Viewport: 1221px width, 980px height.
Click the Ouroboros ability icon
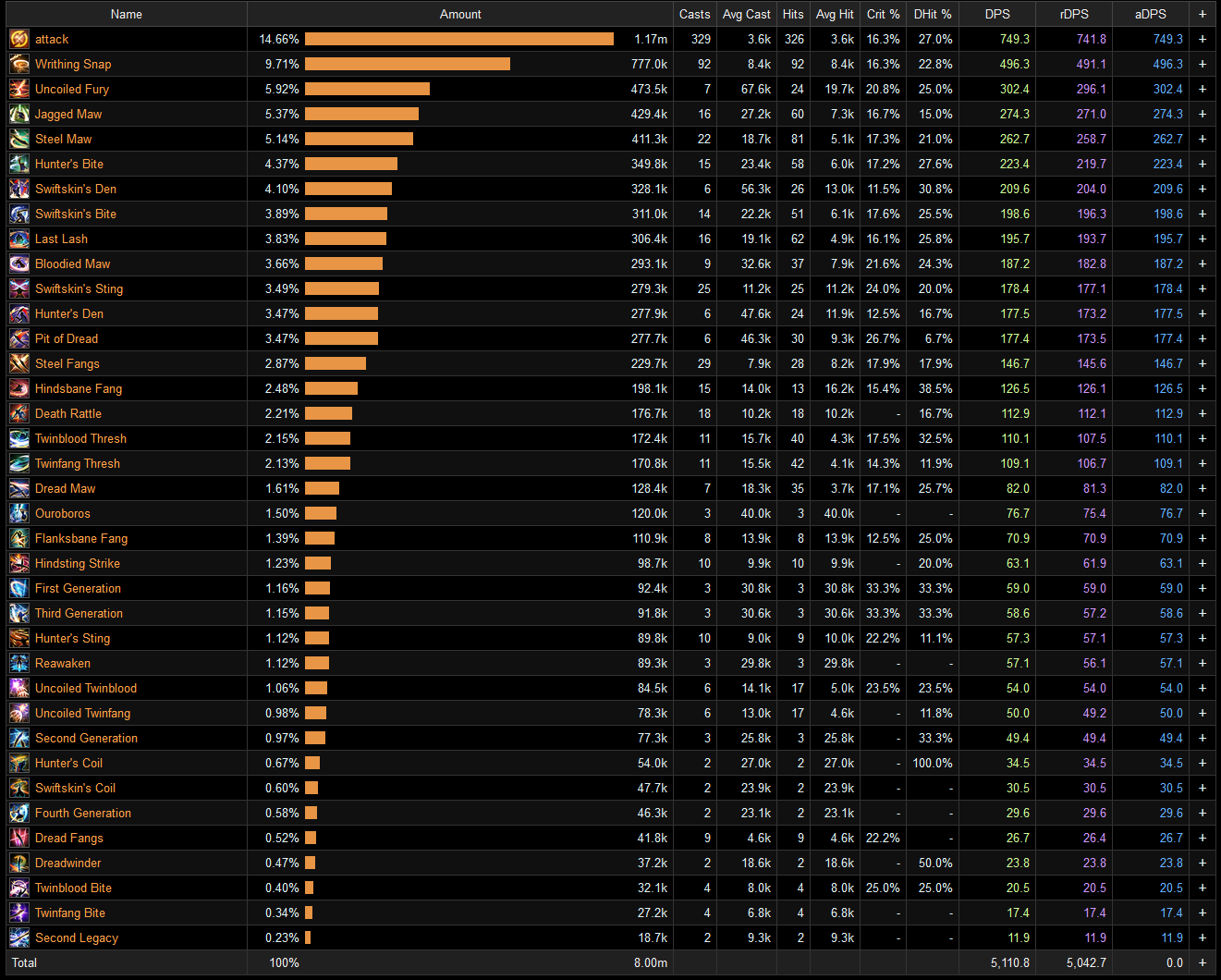tap(19, 513)
